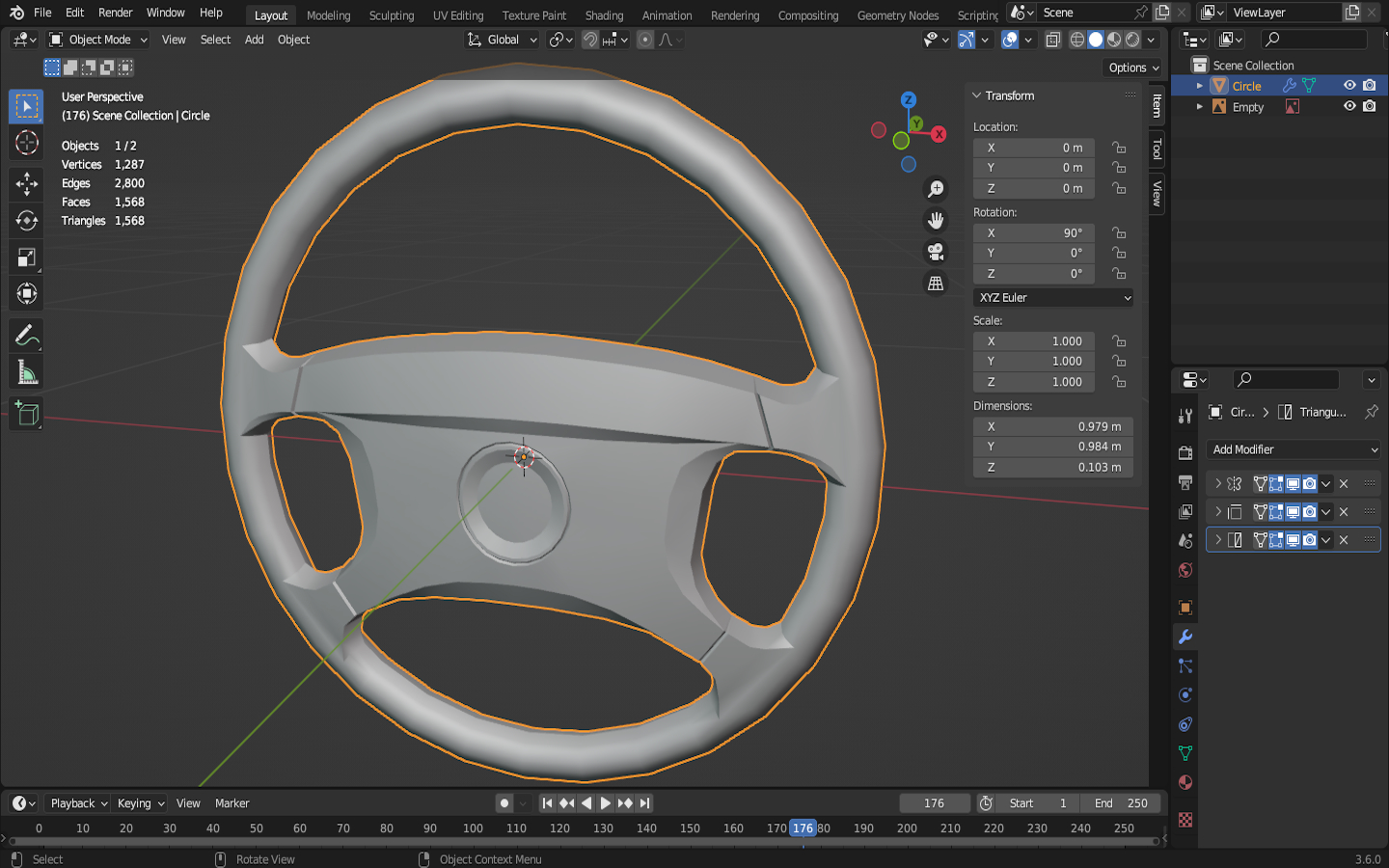Click the End frame field
1389x868 pixels.
point(1120,803)
